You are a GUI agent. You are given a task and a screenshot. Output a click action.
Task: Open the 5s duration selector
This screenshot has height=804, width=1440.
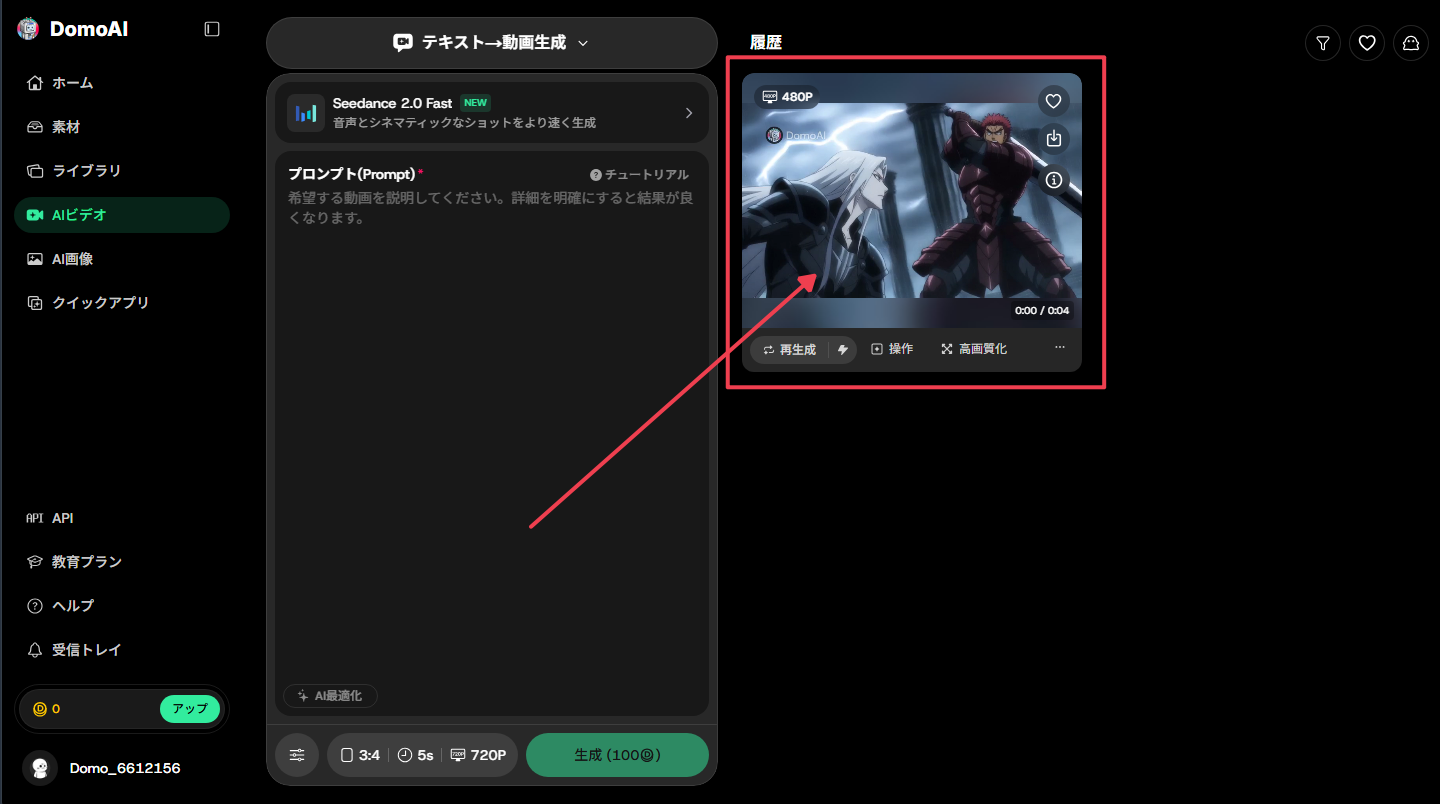[x=416, y=755]
